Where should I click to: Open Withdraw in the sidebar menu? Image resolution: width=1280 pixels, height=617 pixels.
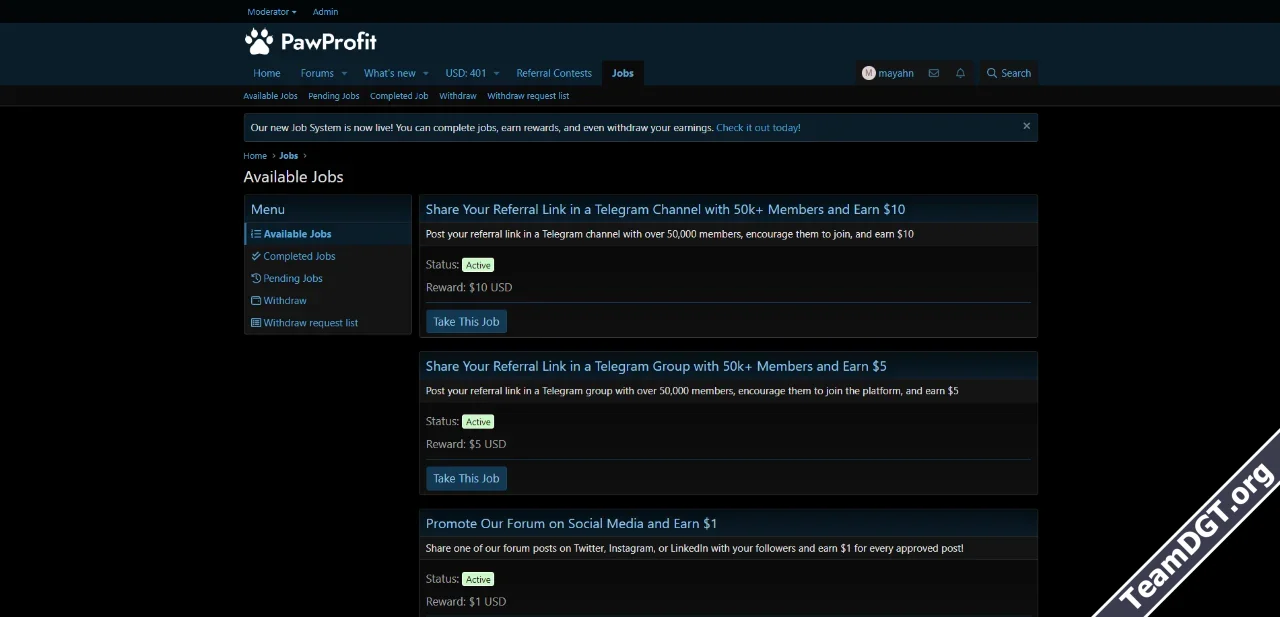(284, 300)
